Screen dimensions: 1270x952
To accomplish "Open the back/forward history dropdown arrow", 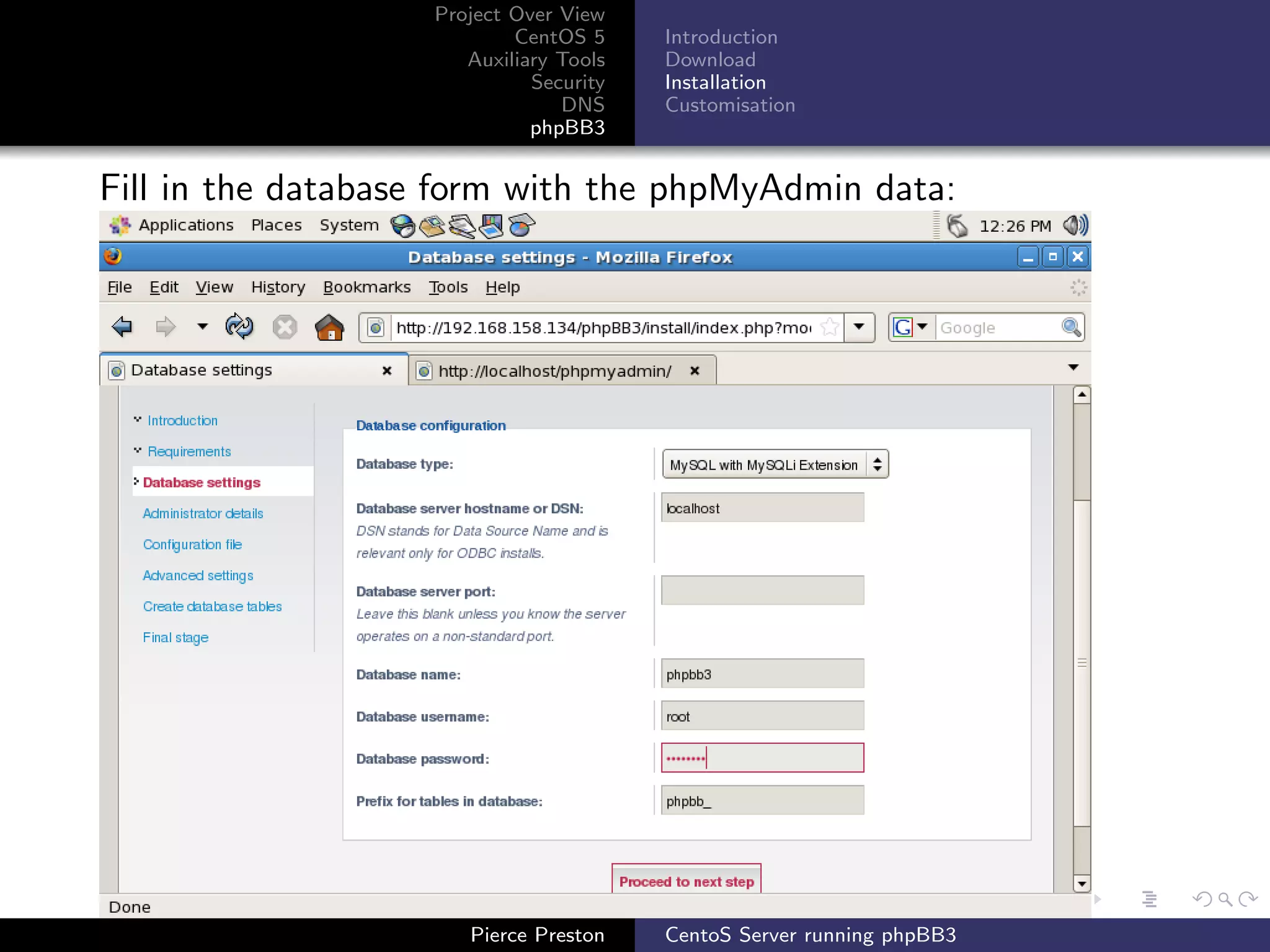I will click(202, 326).
